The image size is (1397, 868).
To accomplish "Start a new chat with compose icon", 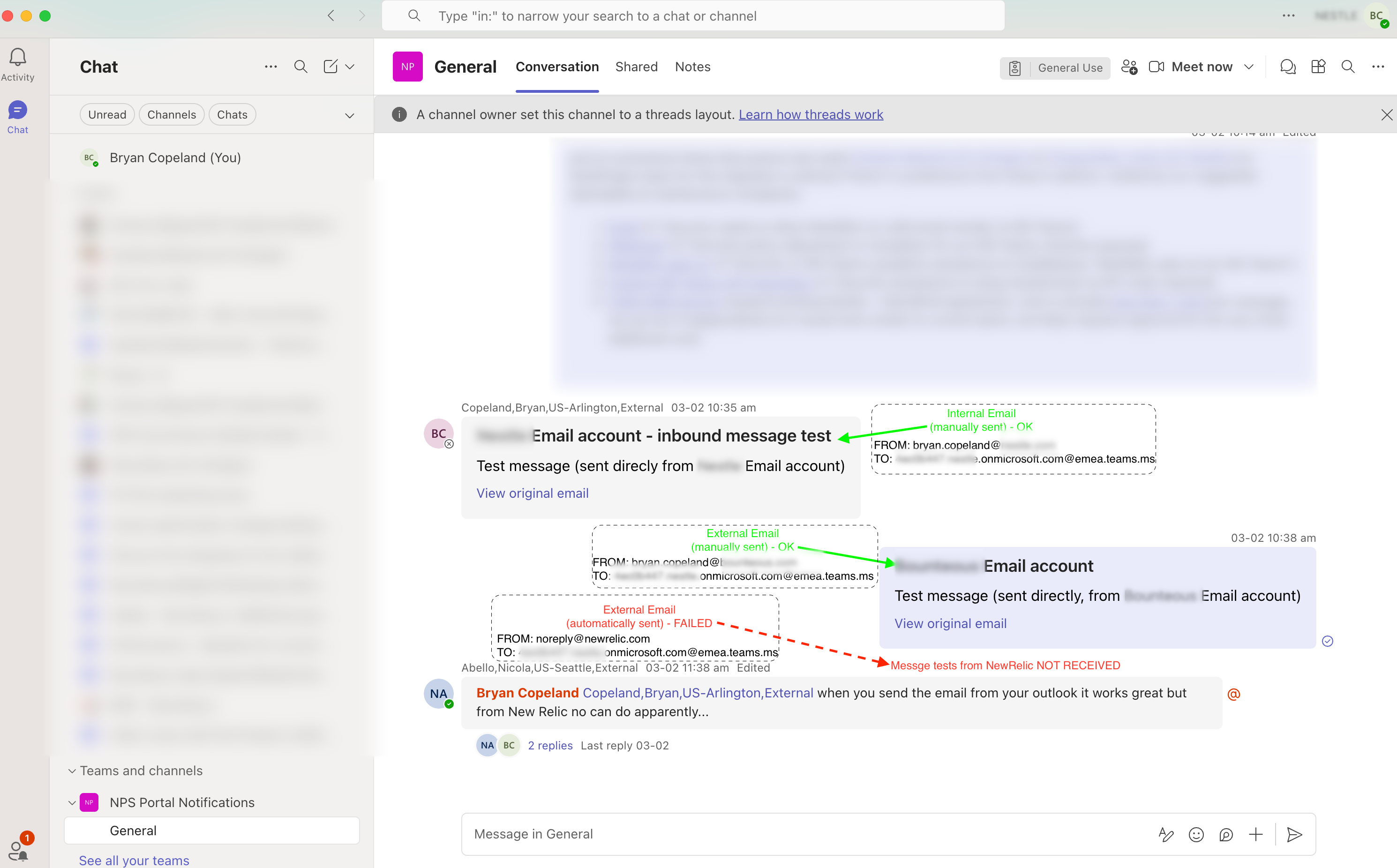I will [x=330, y=67].
